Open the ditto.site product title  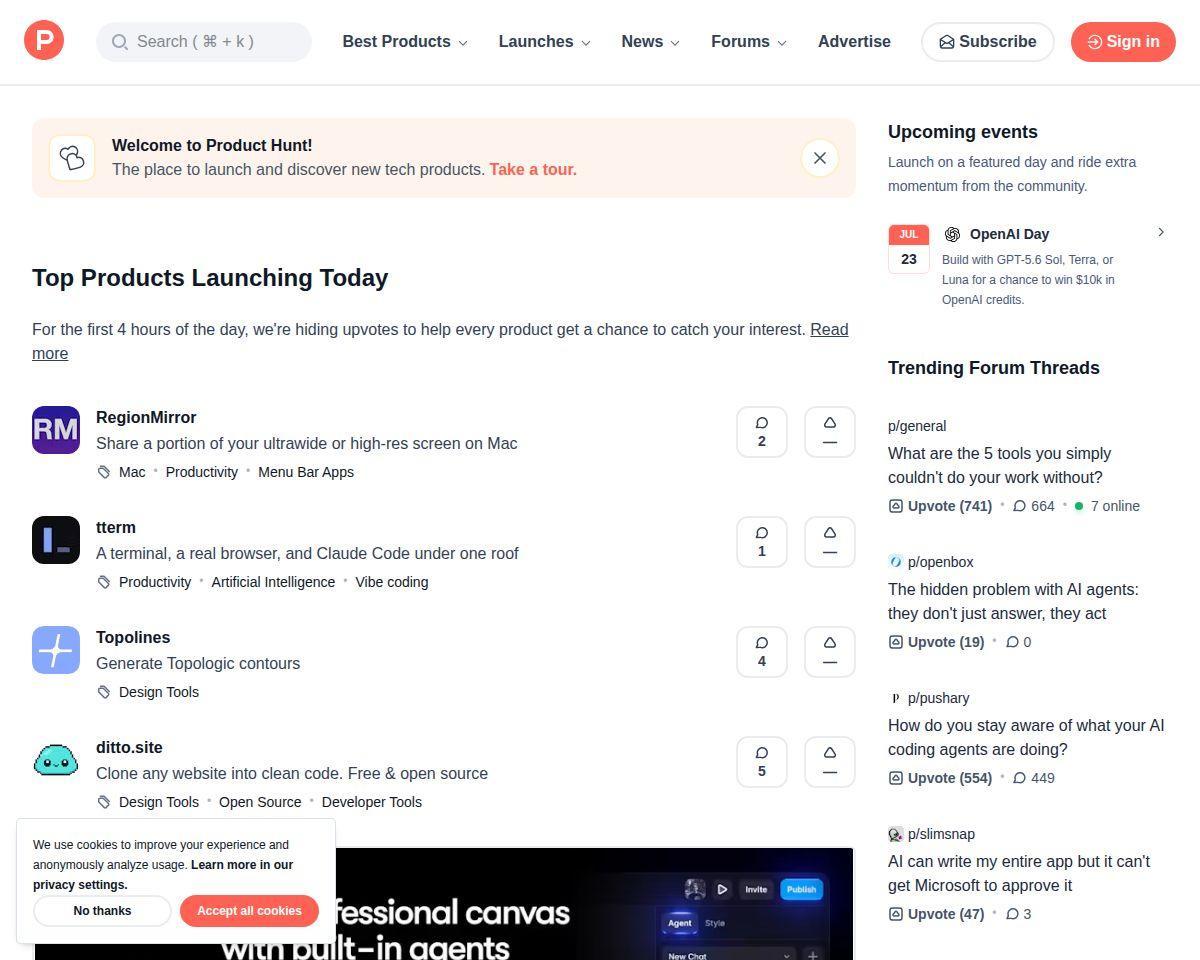[x=129, y=748]
